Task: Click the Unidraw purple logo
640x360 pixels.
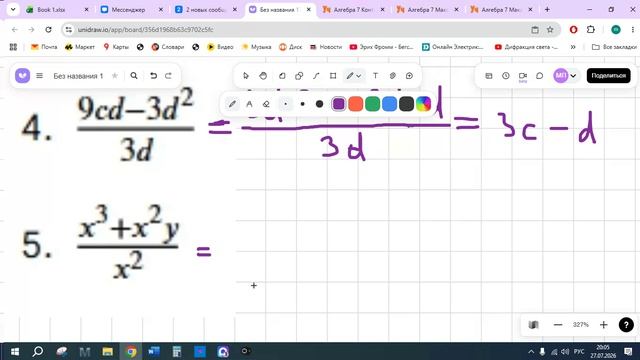Action: pos(22,76)
